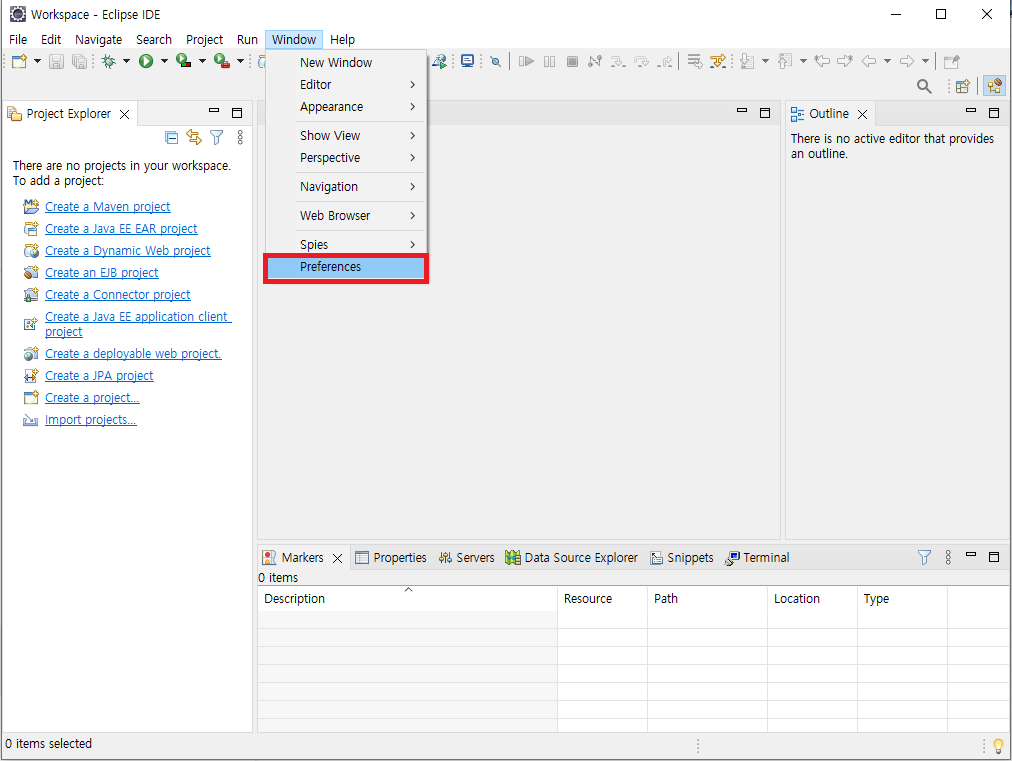
Task: Click the Previous Annotation icon
Action: 785,61
